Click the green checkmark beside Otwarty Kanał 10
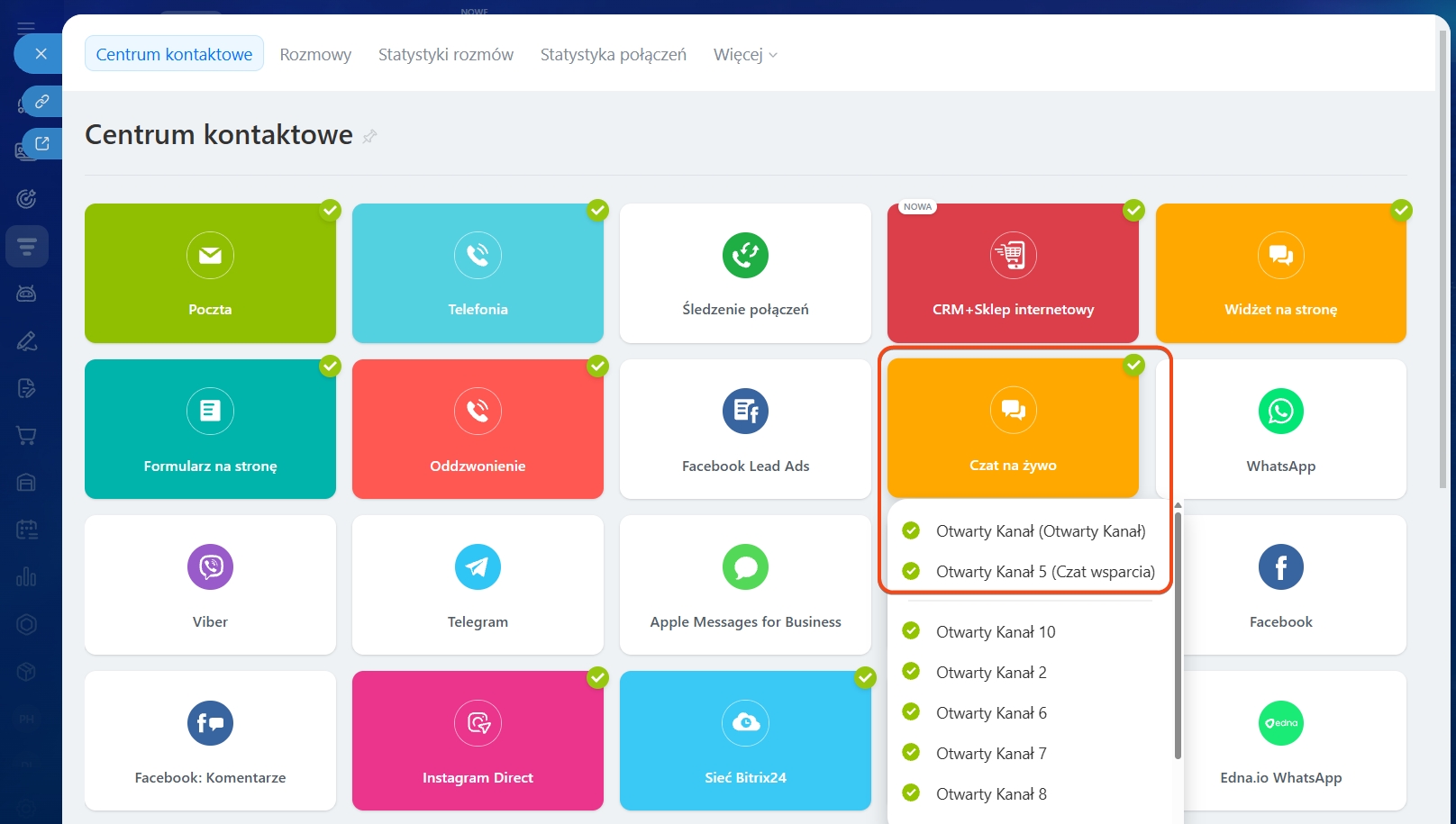 click(911, 630)
